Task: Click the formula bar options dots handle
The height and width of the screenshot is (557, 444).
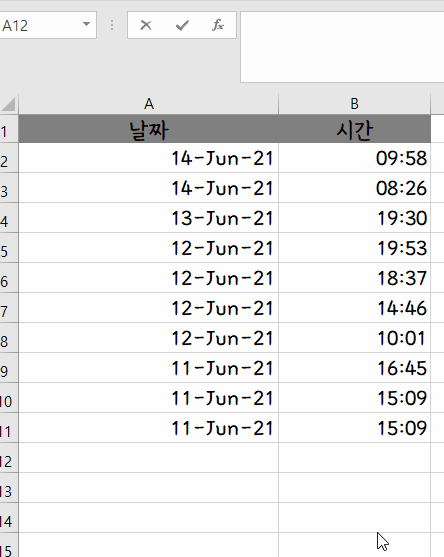Action: pyautogui.click(x=112, y=25)
